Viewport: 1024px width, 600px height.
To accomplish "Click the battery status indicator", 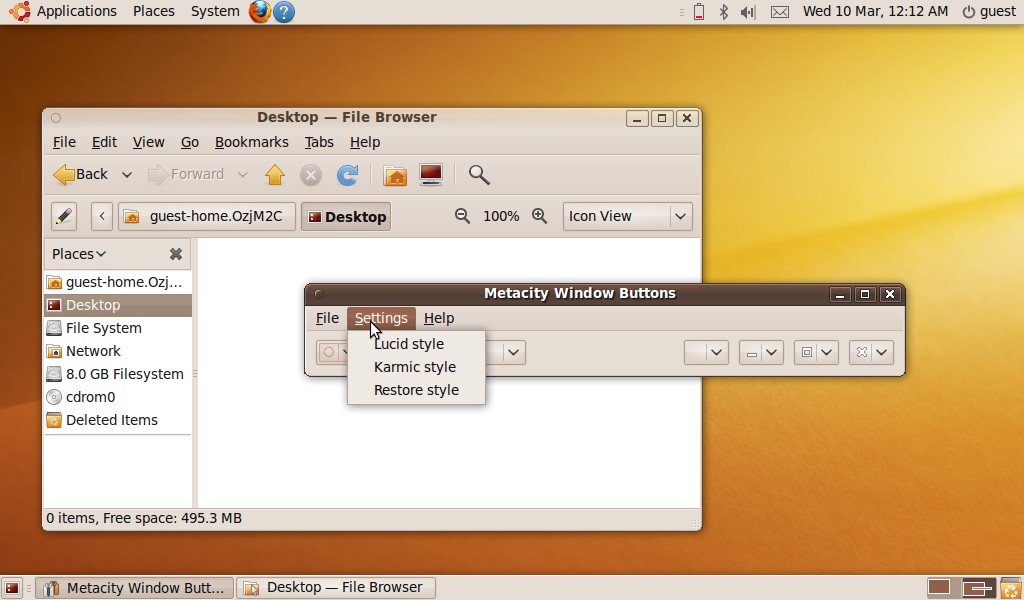I will coord(699,11).
